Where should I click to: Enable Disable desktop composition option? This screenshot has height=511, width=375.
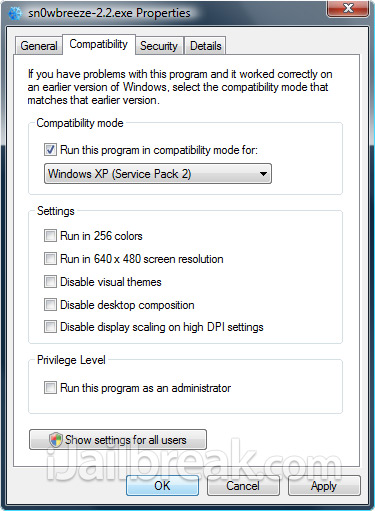click(50, 304)
